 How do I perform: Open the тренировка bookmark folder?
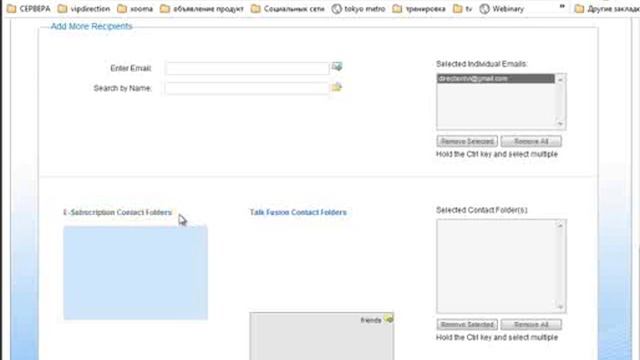(419, 9)
